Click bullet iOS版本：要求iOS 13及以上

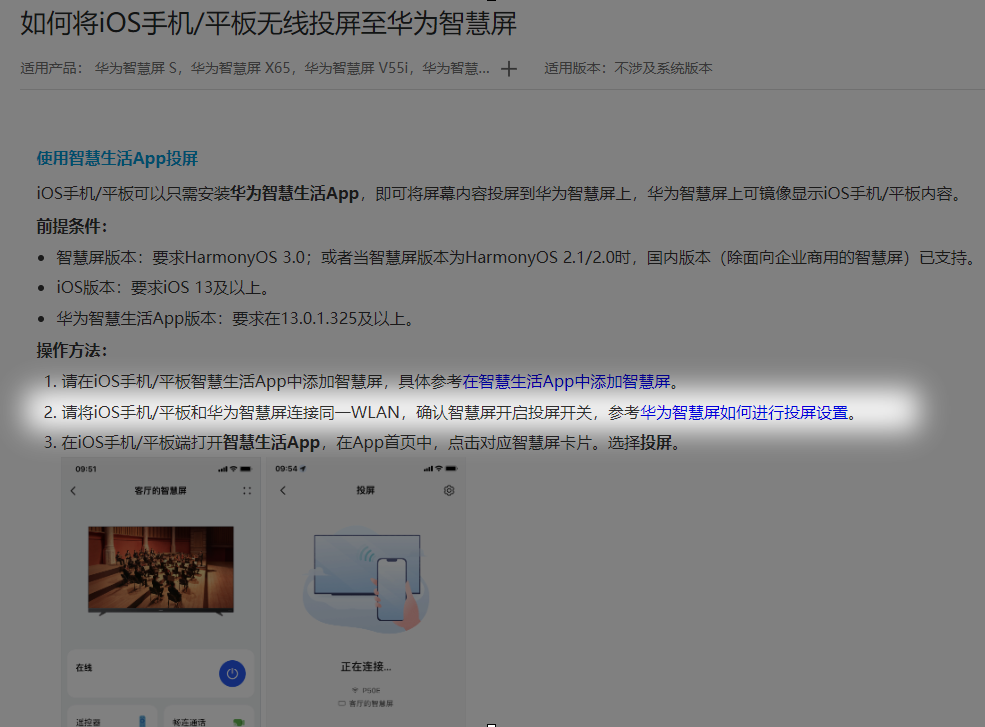click(x=163, y=288)
